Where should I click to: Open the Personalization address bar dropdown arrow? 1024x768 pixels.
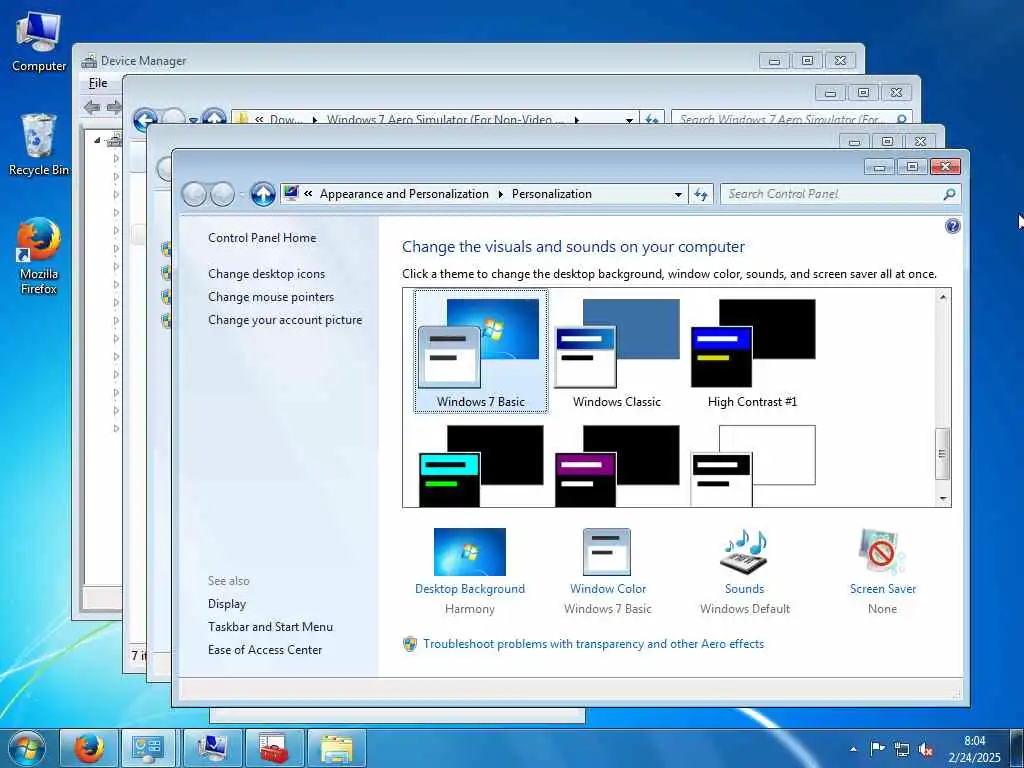678,194
